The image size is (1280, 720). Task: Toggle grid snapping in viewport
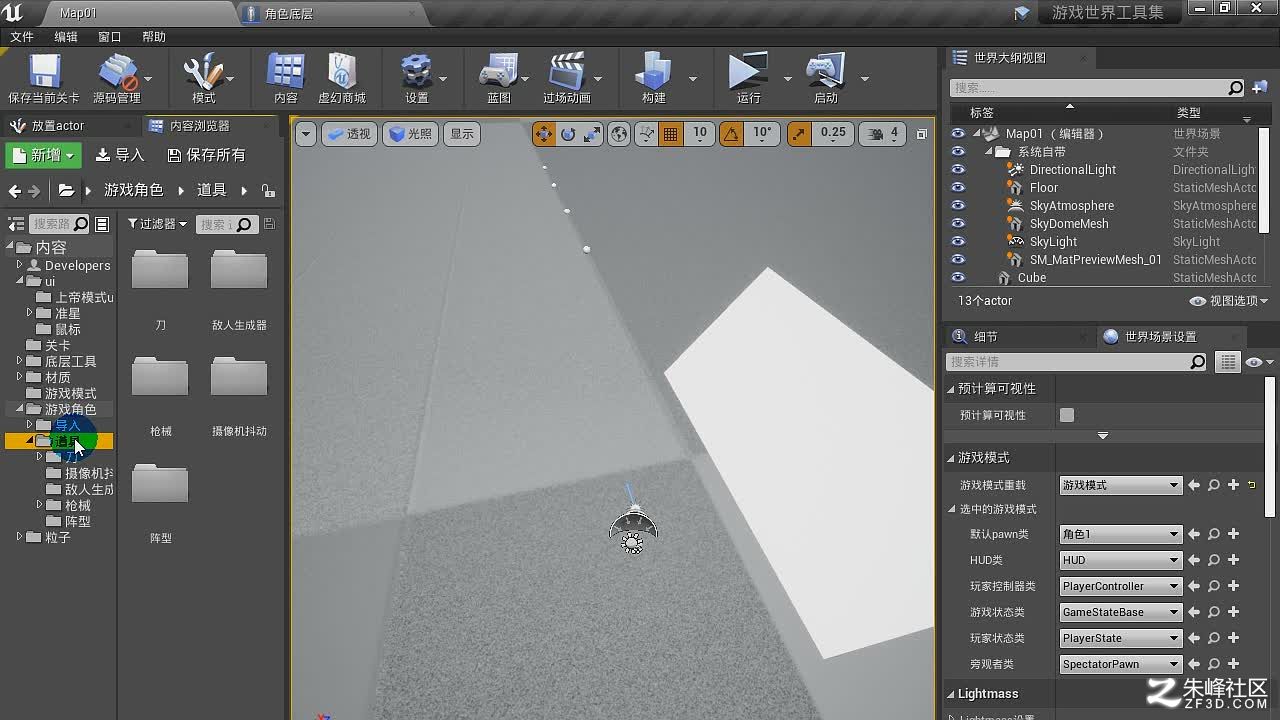(670, 134)
